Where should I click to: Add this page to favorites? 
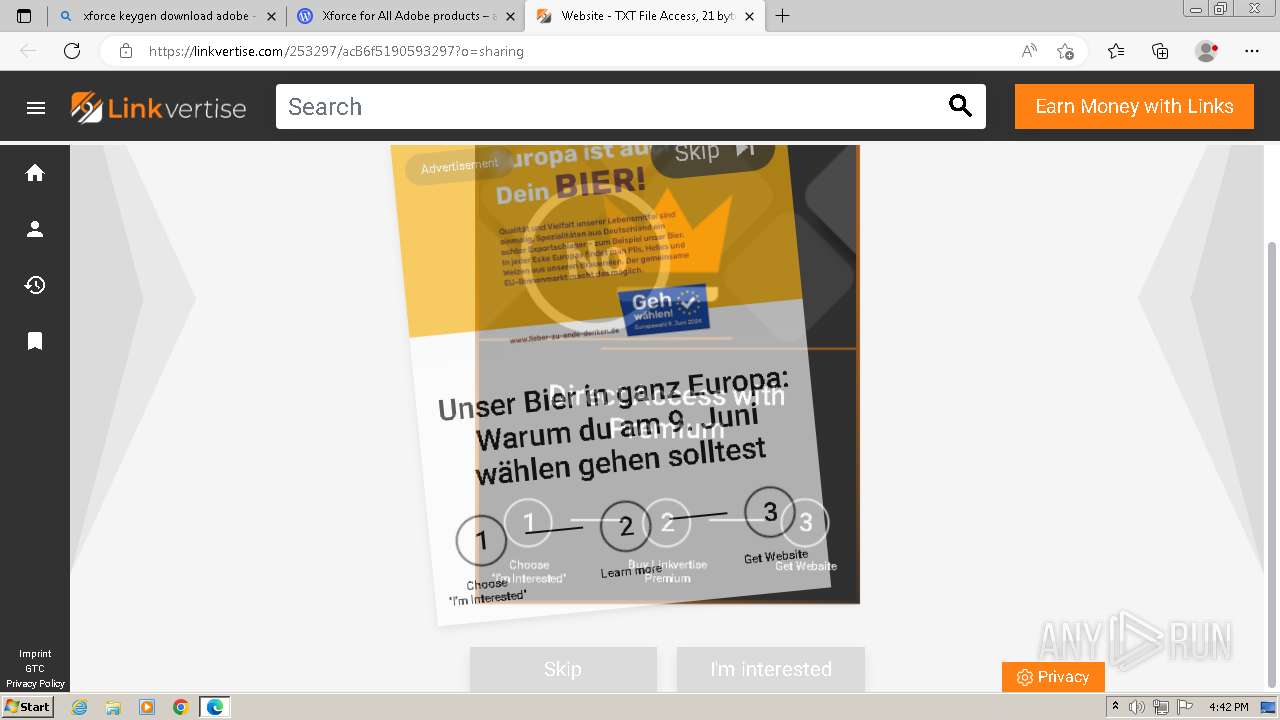pos(1065,51)
